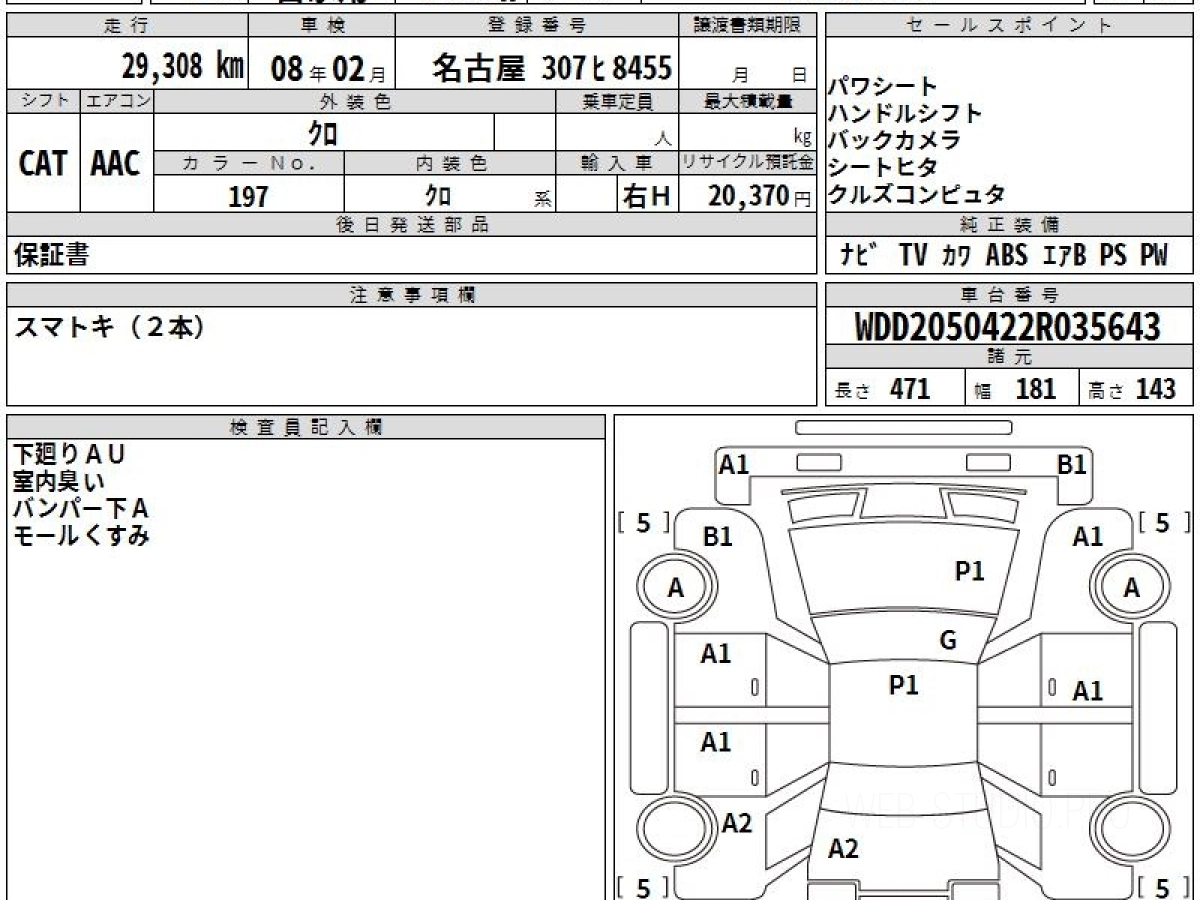This screenshot has width=1200, height=900.
Task: Click the 登録番号 header
Action: point(537,26)
